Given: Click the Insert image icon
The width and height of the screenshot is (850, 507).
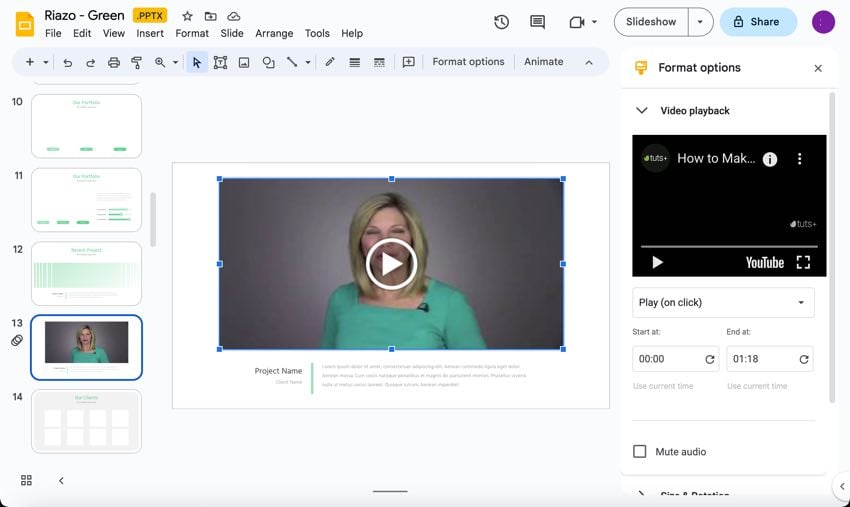Looking at the screenshot, I should click(x=244, y=62).
